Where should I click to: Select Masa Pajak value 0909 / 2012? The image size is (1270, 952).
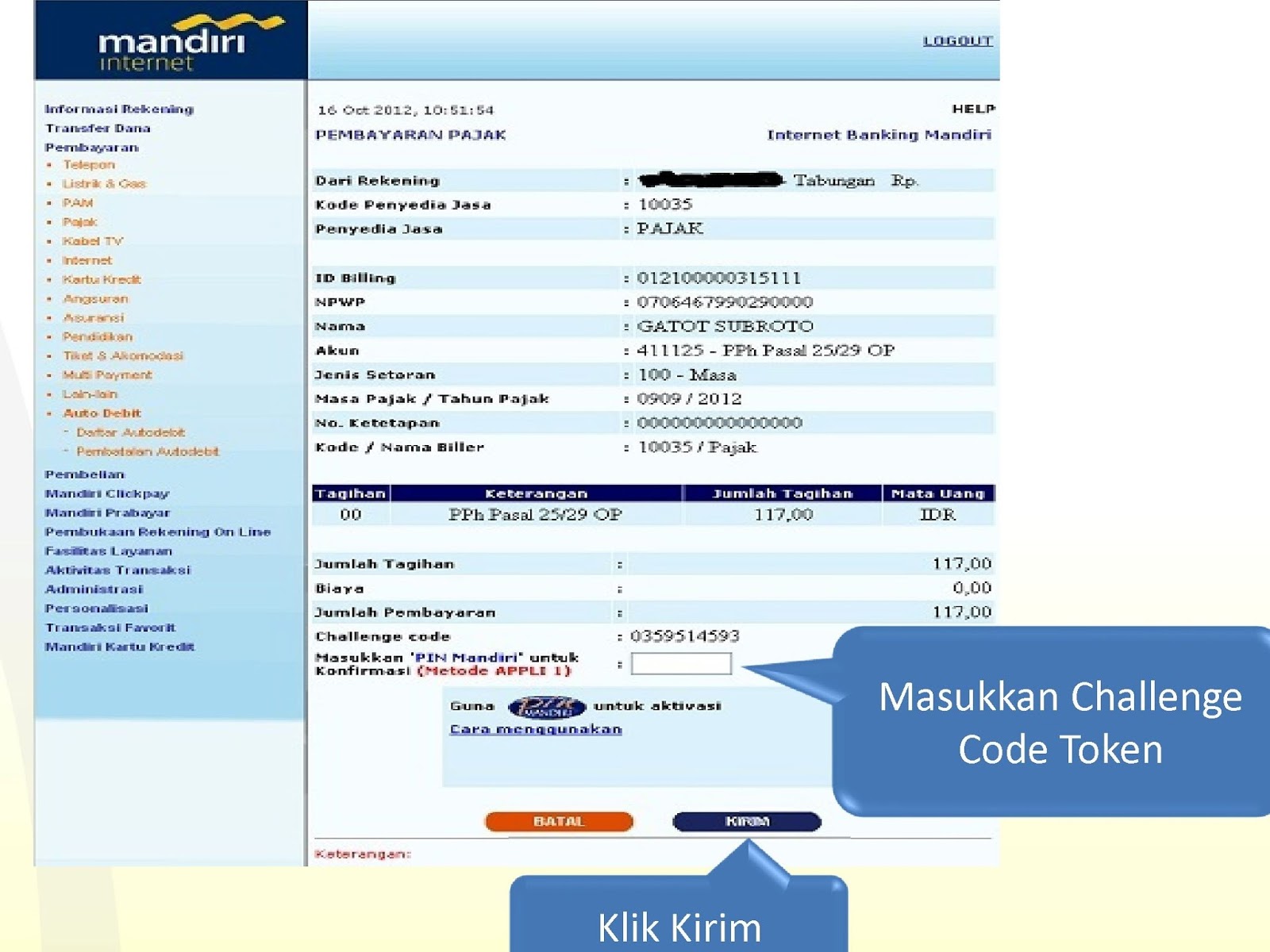tap(689, 399)
